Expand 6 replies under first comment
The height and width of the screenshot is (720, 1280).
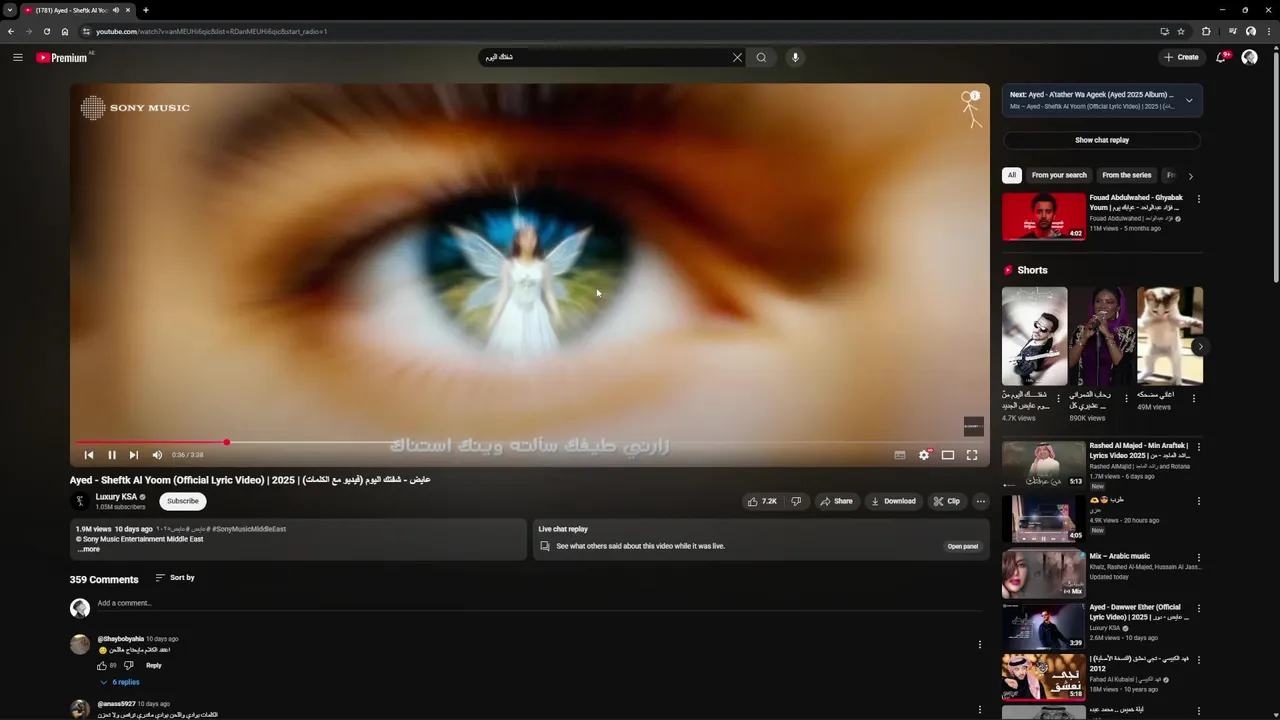(120, 682)
